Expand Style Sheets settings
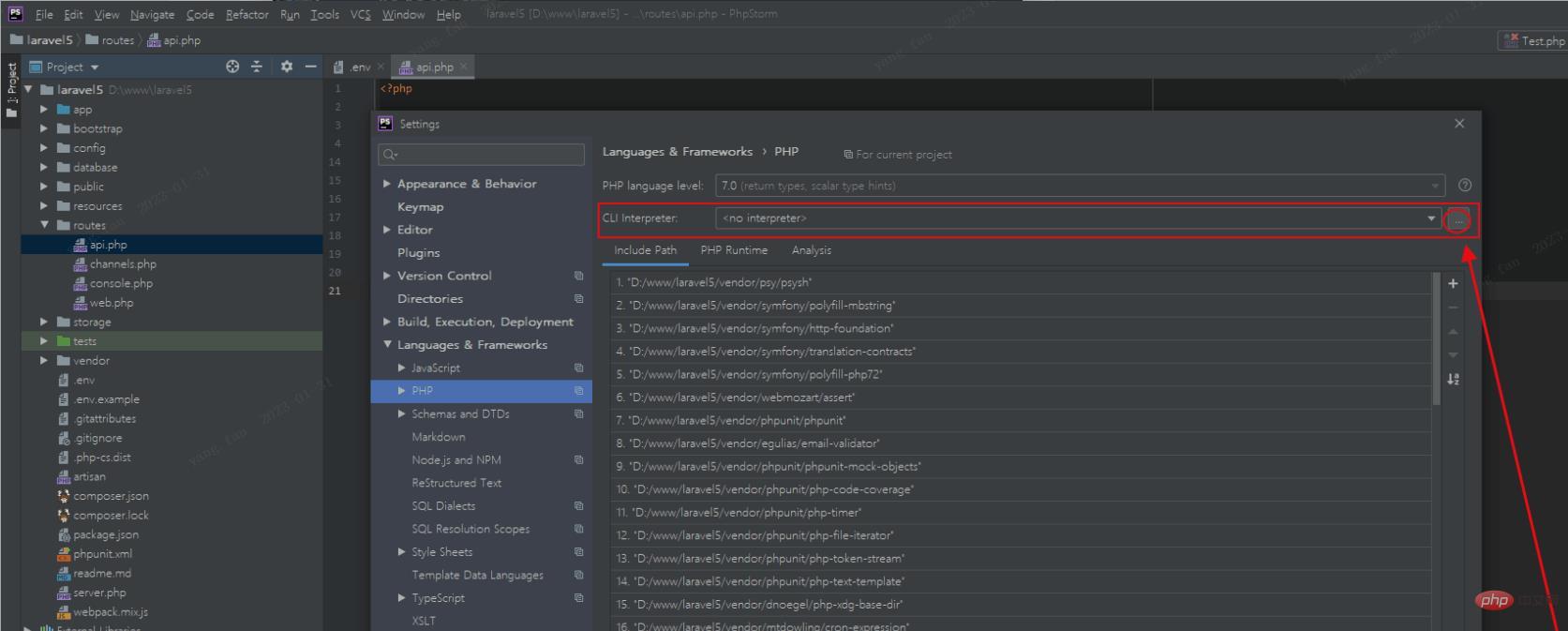Viewport: 1568px width, 631px height. [x=402, y=552]
